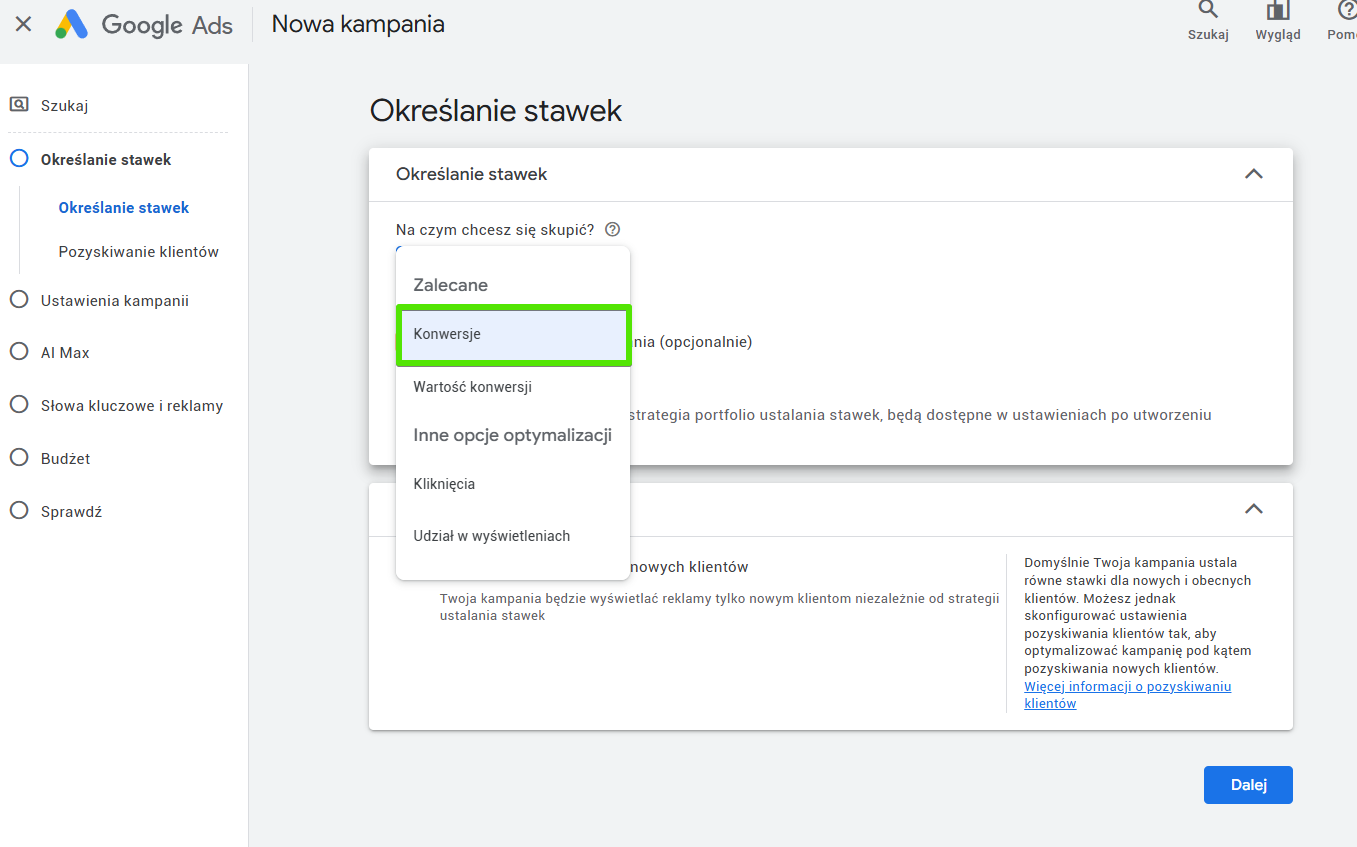The image size is (1357, 847).
Task: Click the Google Ads logo icon
Action: [72, 25]
